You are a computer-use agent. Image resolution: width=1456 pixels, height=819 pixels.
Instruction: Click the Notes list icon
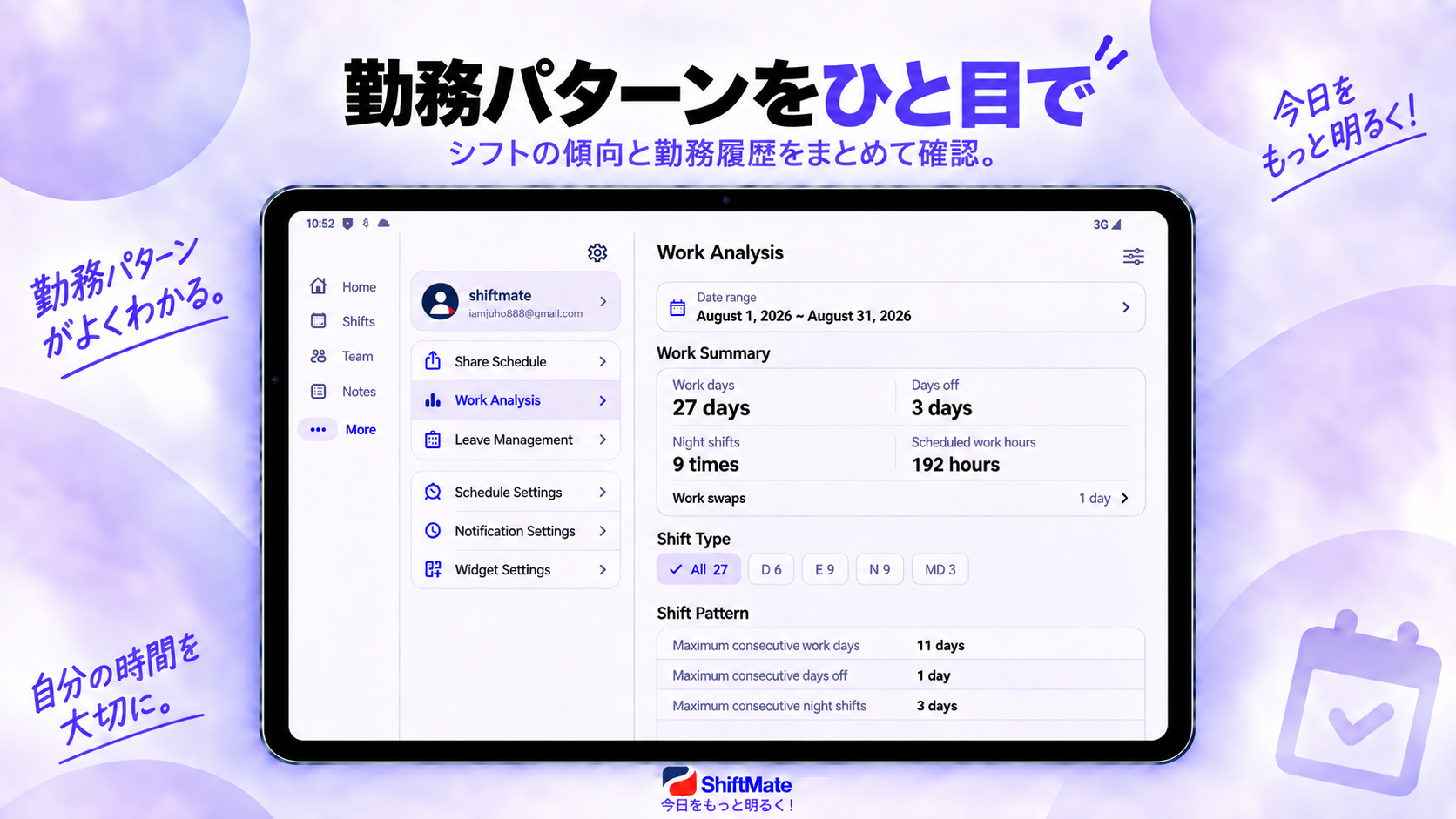tap(319, 392)
